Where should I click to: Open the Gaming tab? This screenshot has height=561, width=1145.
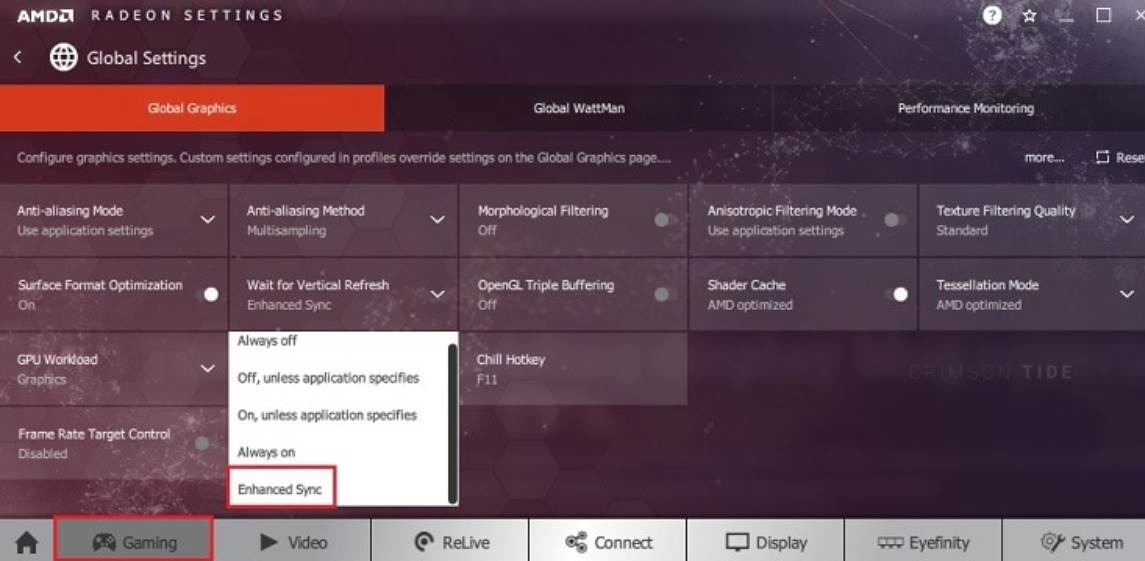coord(134,541)
